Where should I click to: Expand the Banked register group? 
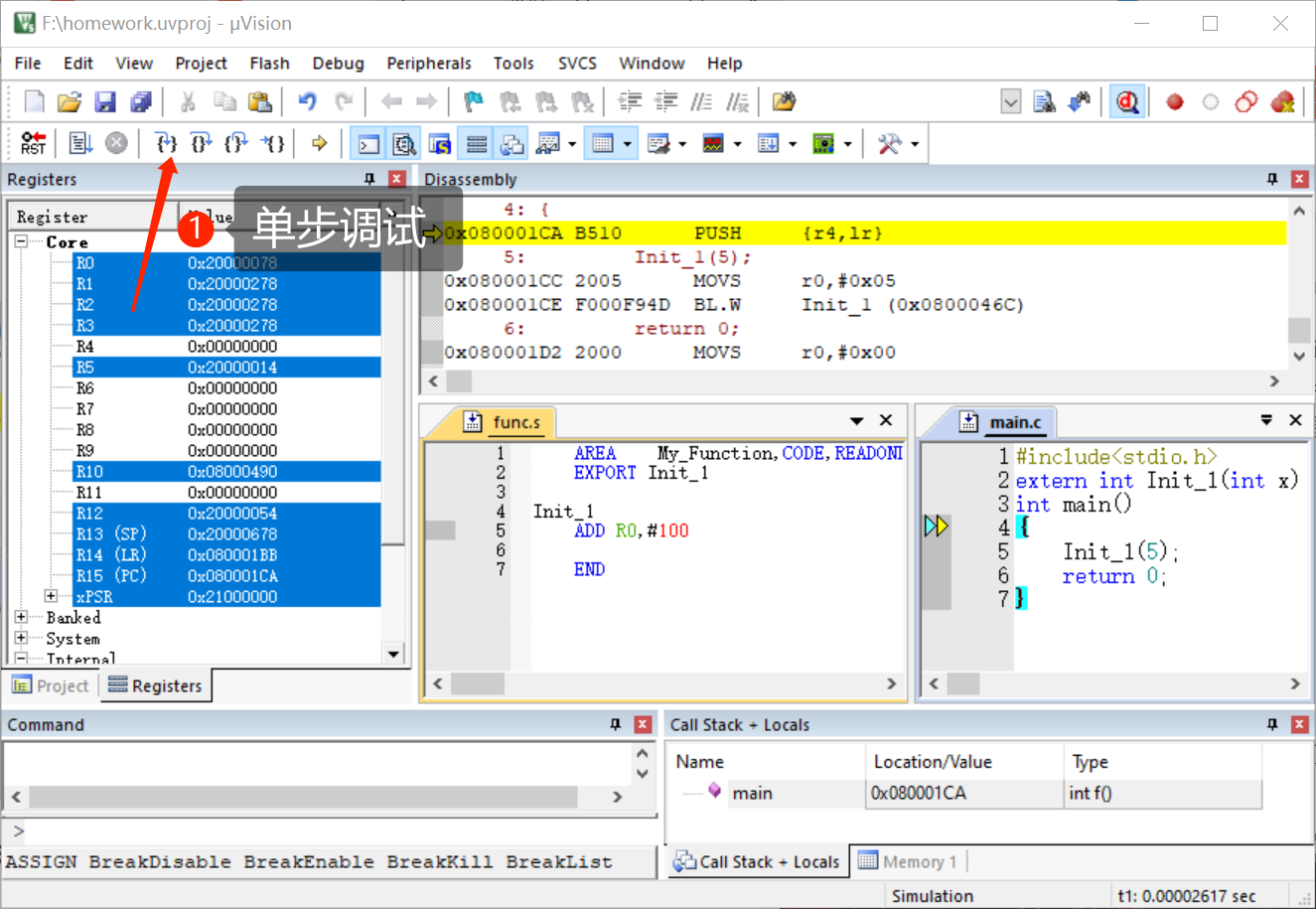click(21, 617)
